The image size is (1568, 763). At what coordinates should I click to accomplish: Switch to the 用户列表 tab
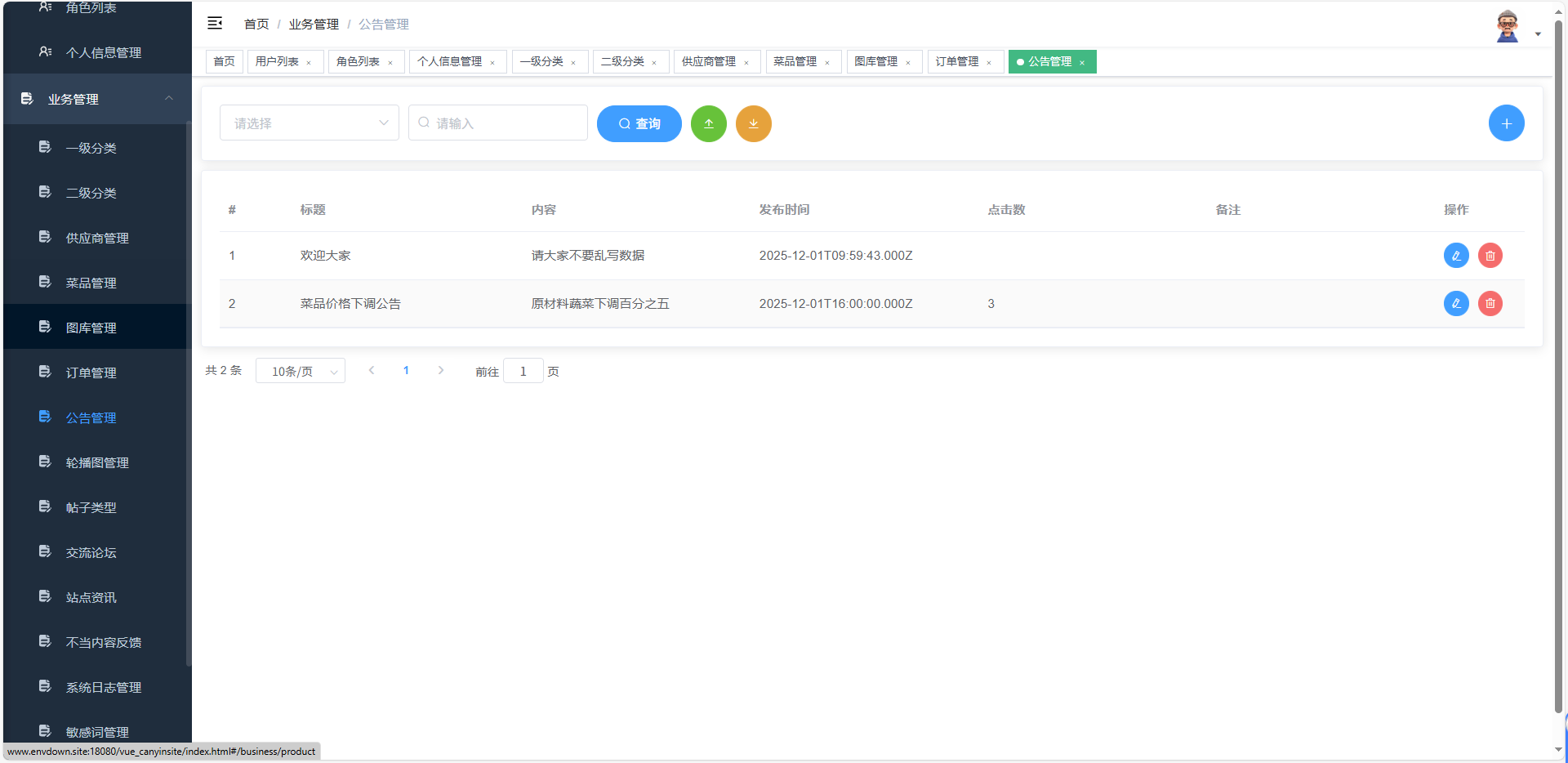pyautogui.click(x=277, y=61)
